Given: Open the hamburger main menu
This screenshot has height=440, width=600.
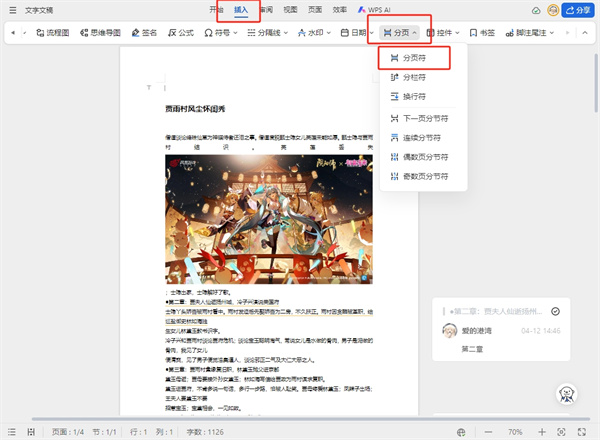Looking at the screenshot, I should [13, 10].
